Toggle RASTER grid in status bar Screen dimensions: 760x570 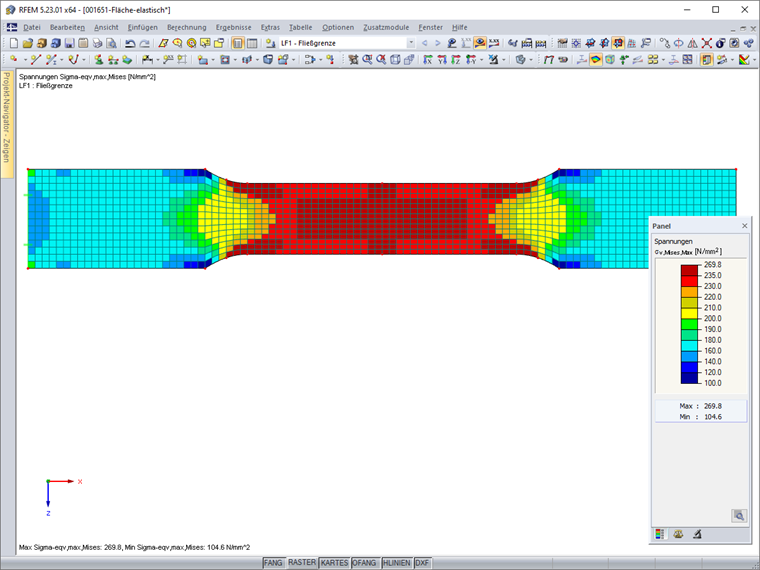tap(302, 562)
